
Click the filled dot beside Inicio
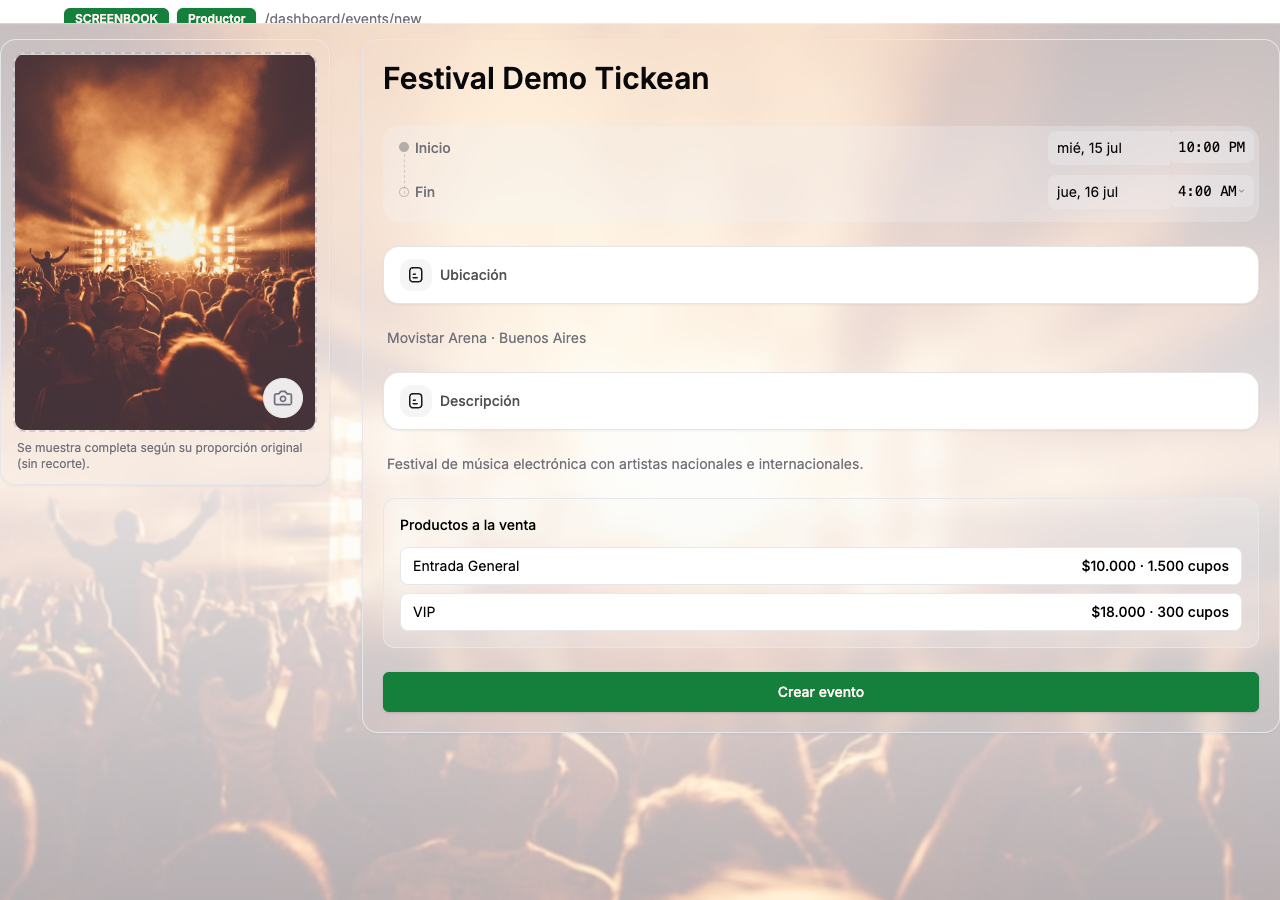point(404,147)
